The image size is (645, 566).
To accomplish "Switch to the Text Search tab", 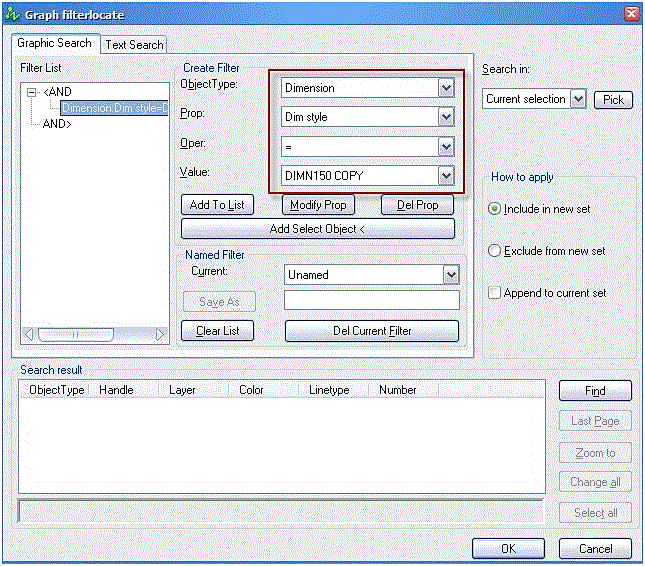I will coord(134,44).
